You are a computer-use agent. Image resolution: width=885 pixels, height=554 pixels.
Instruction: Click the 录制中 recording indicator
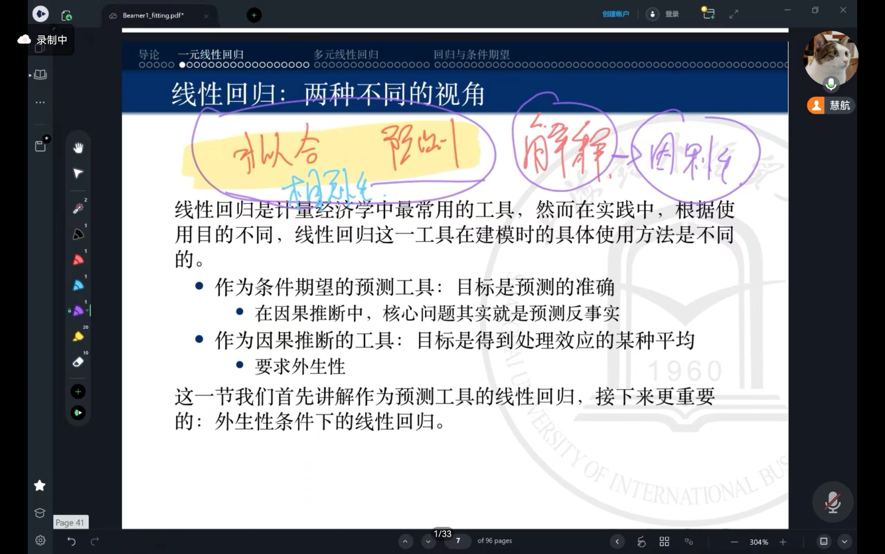(x=51, y=40)
